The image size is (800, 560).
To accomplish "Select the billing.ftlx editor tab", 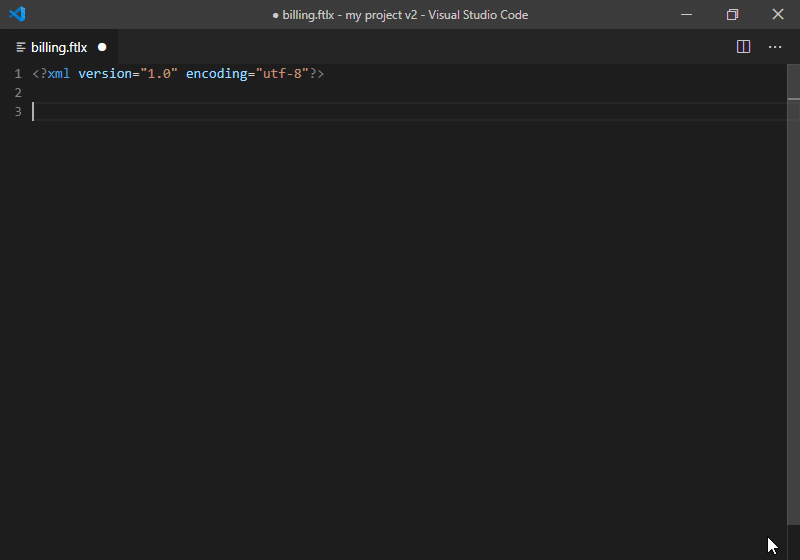I will (x=59, y=47).
